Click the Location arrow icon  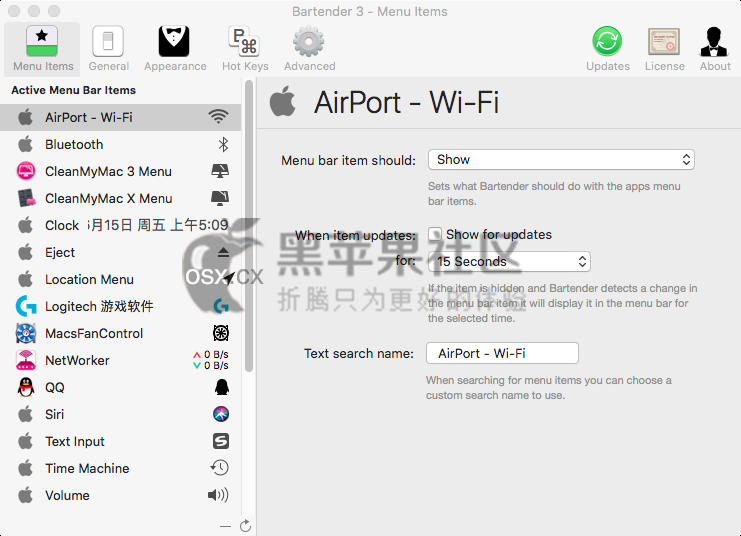click(228, 278)
